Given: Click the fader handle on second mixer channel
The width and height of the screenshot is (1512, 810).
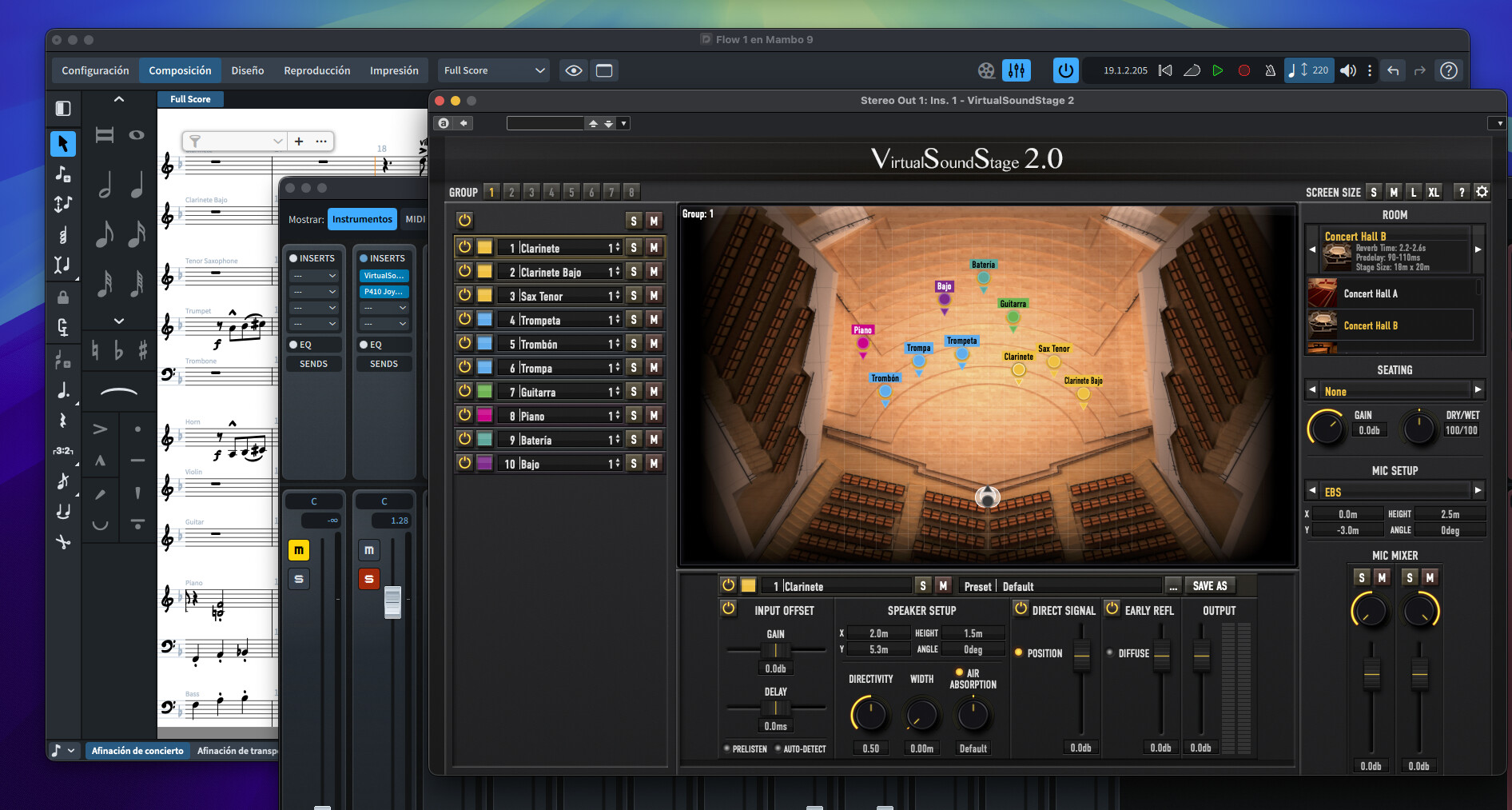Looking at the screenshot, I should click(392, 602).
